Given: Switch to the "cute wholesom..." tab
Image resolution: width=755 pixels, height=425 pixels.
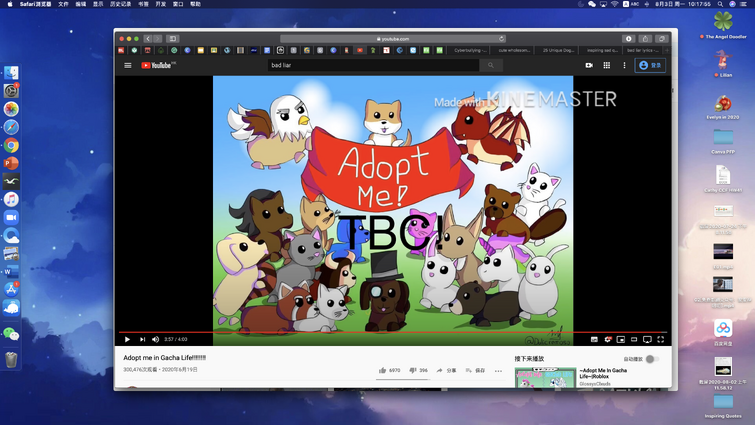Looking at the screenshot, I should click(514, 51).
